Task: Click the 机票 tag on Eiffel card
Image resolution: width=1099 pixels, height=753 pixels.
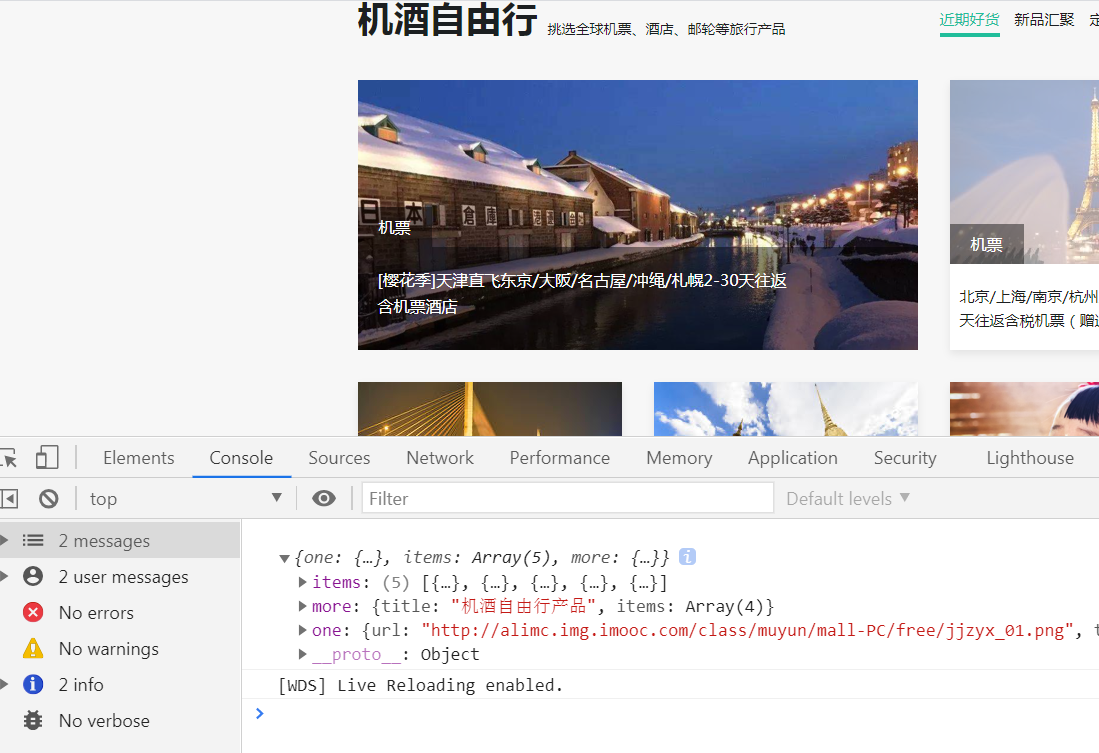Action: pyautogui.click(x=987, y=244)
